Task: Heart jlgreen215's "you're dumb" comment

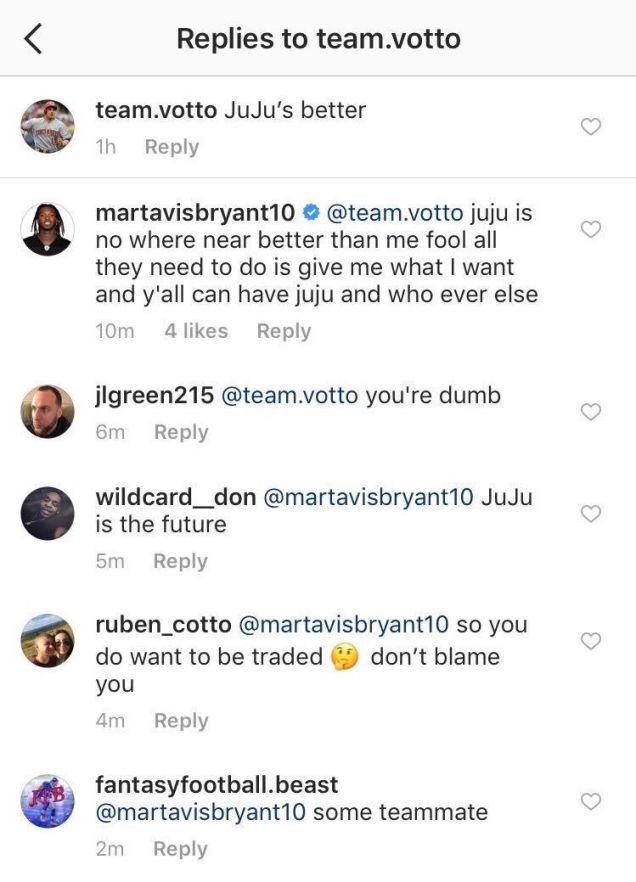Action: [591, 412]
